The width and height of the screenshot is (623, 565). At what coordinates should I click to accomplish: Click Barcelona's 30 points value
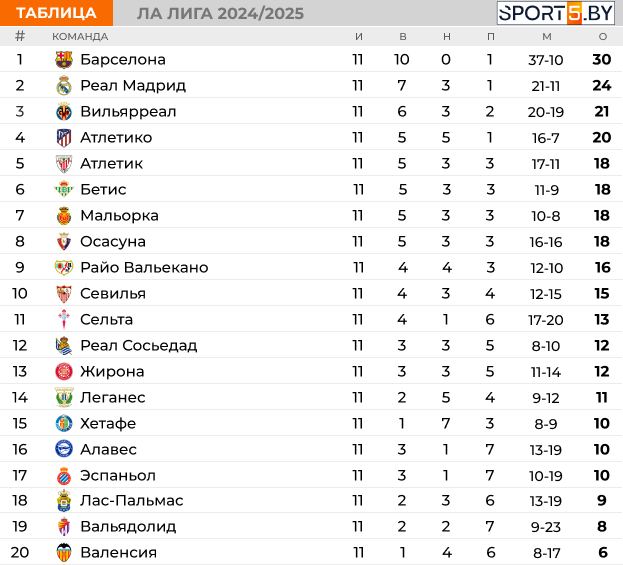(x=601, y=60)
